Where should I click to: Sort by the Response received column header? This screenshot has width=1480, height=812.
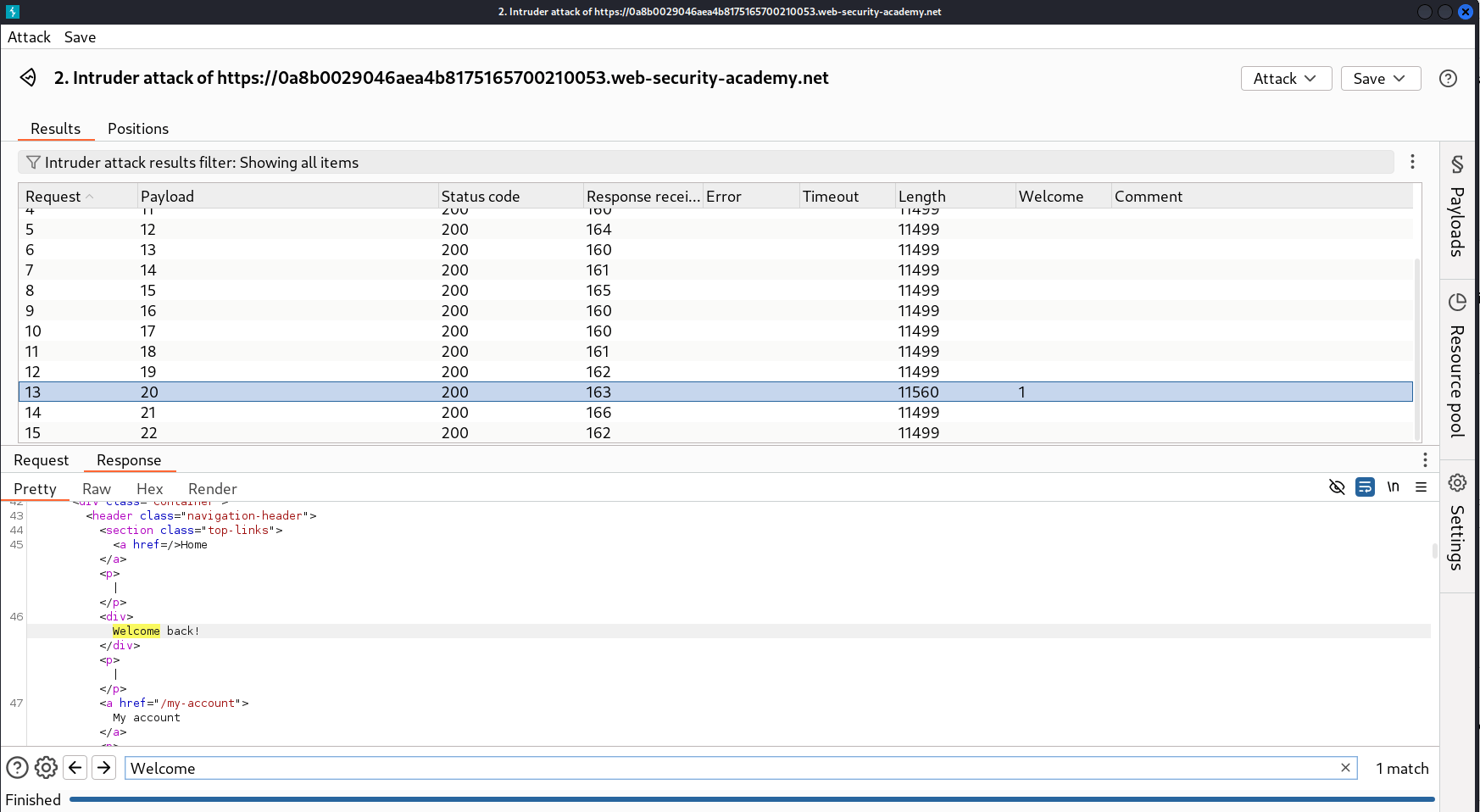pyautogui.click(x=643, y=197)
